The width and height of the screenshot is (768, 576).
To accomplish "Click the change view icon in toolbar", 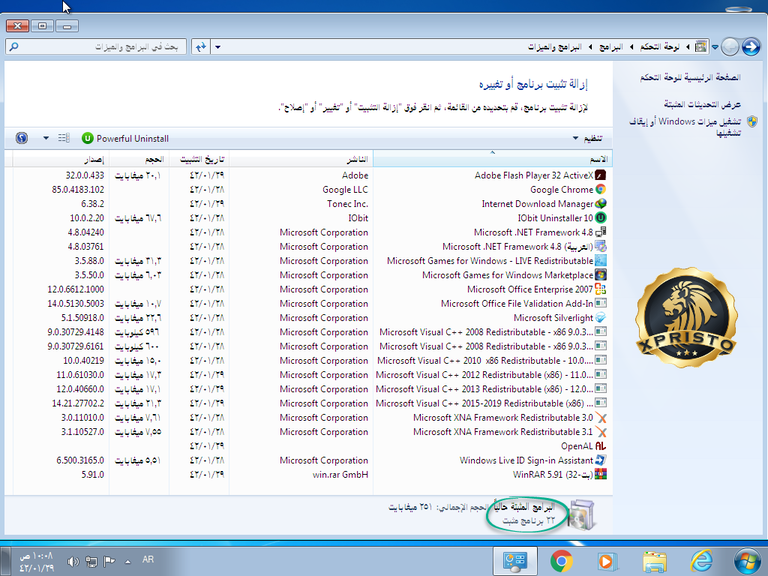I will tap(64, 138).
